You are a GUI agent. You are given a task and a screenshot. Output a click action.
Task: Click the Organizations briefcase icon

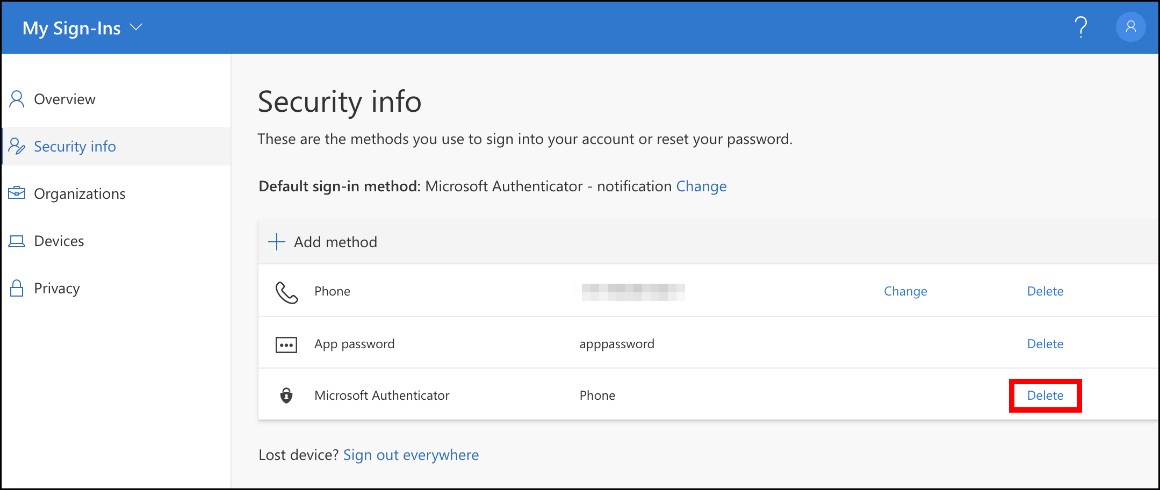(16, 193)
